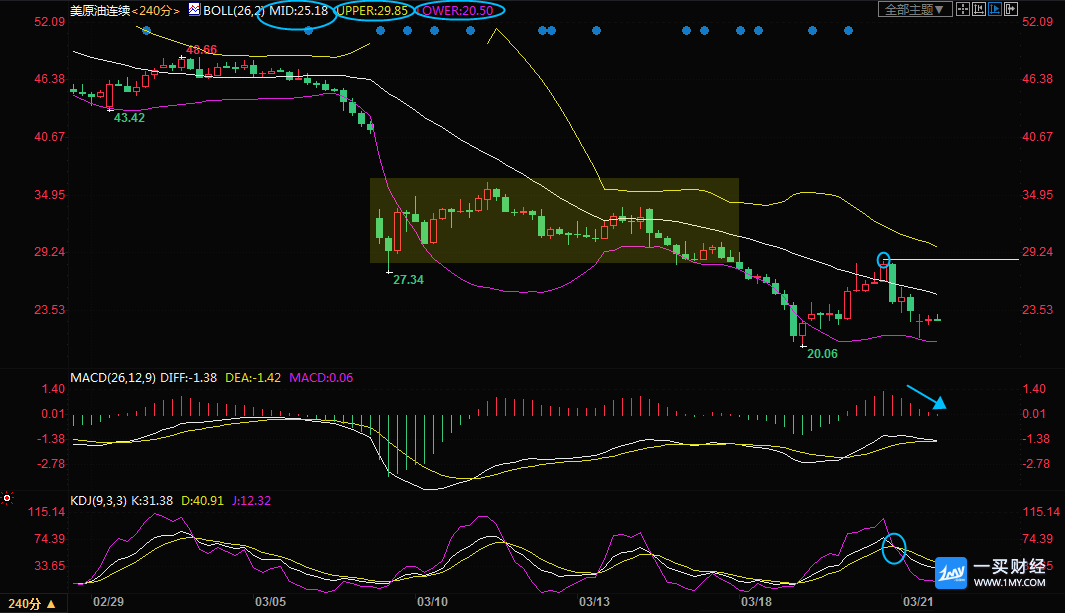Click the DEA:-1.42 readout
This screenshot has height=613, width=1065.
[253, 377]
